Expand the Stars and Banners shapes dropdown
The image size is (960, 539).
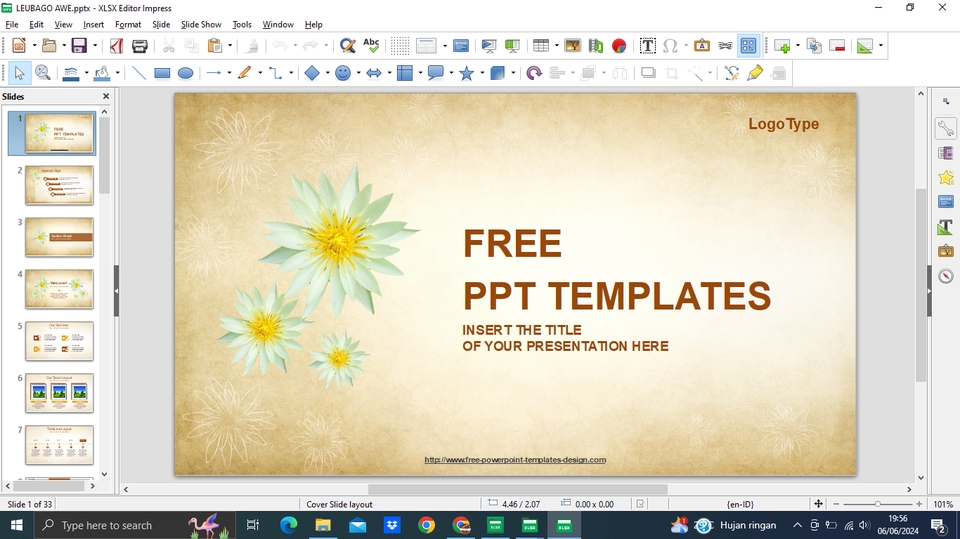(x=482, y=74)
